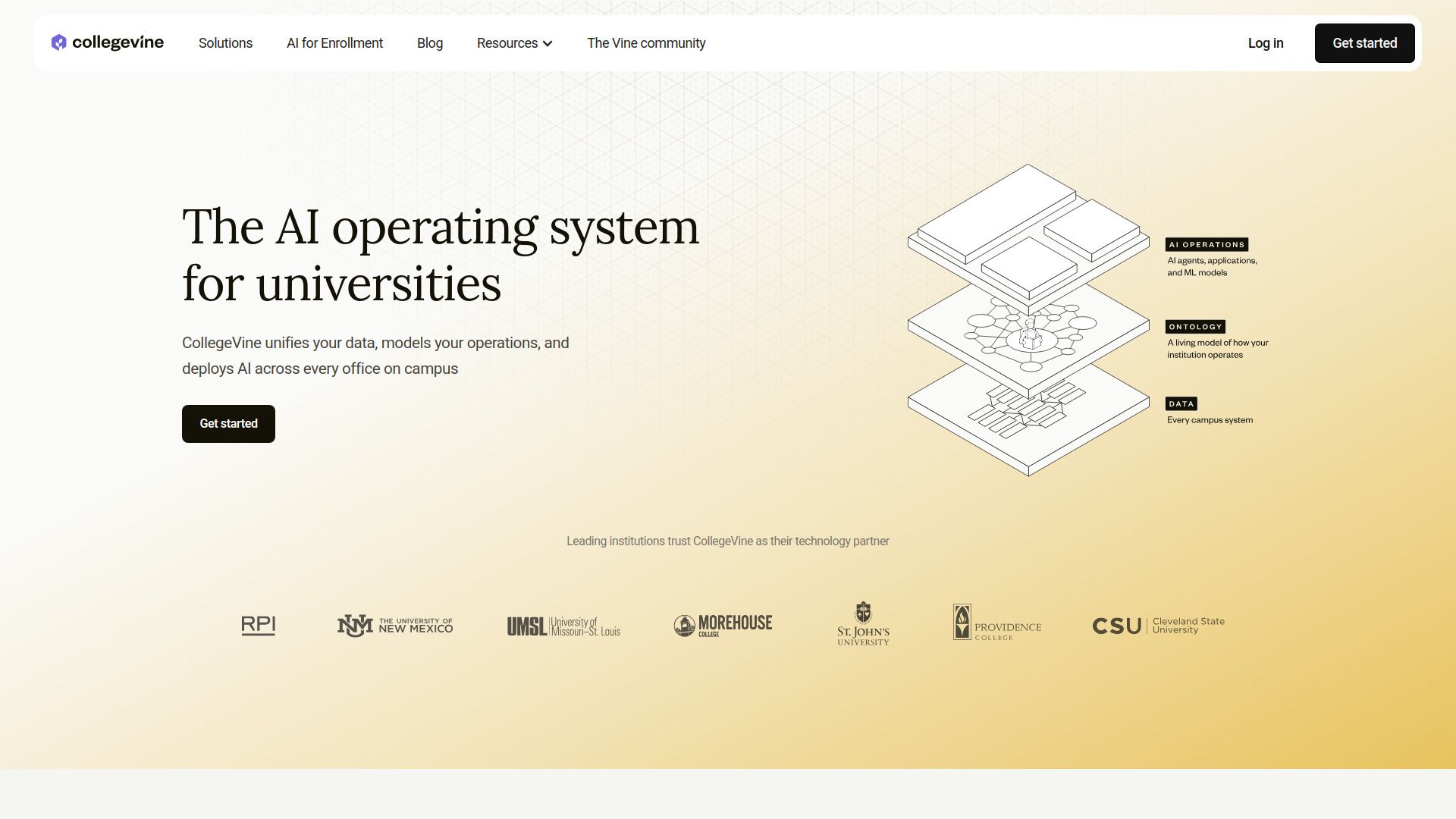Expand the Resources dropdown
The width and height of the screenshot is (1456, 819).
(514, 43)
